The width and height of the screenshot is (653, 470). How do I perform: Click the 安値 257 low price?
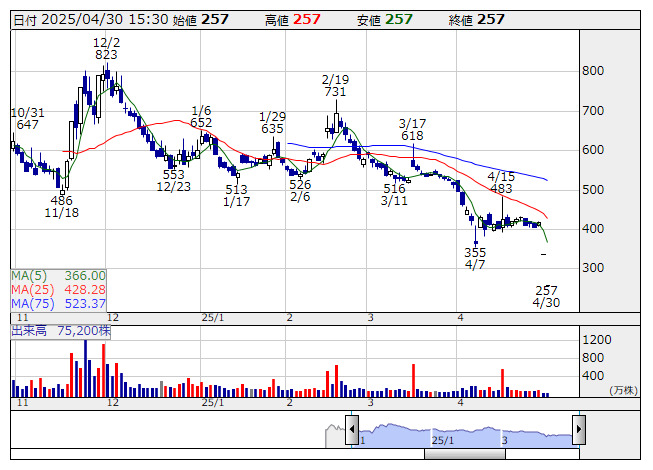(x=384, y=20)
